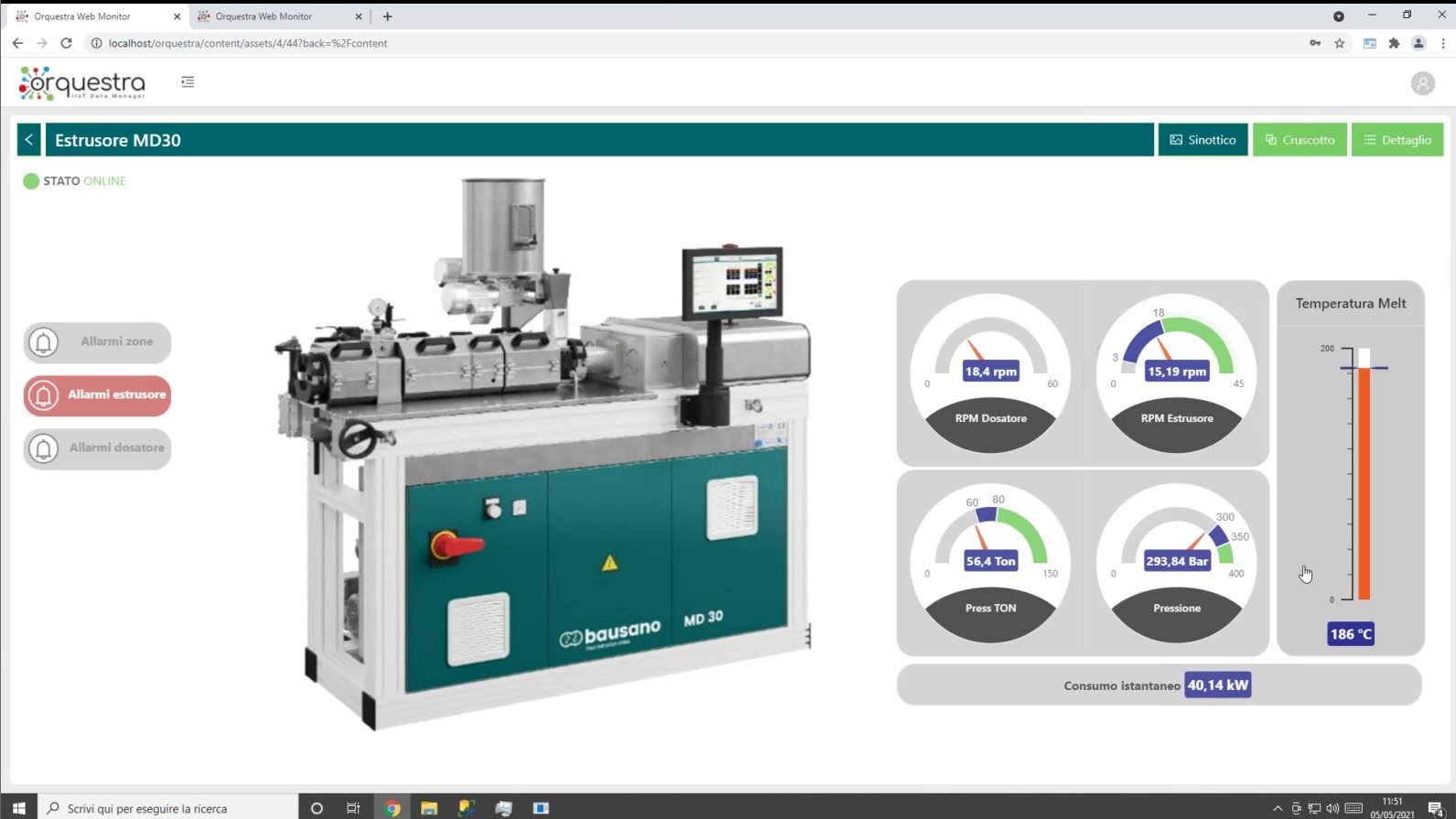Open the Chrome profile icon
The image size is (1456, 819).
(1418, 43)
